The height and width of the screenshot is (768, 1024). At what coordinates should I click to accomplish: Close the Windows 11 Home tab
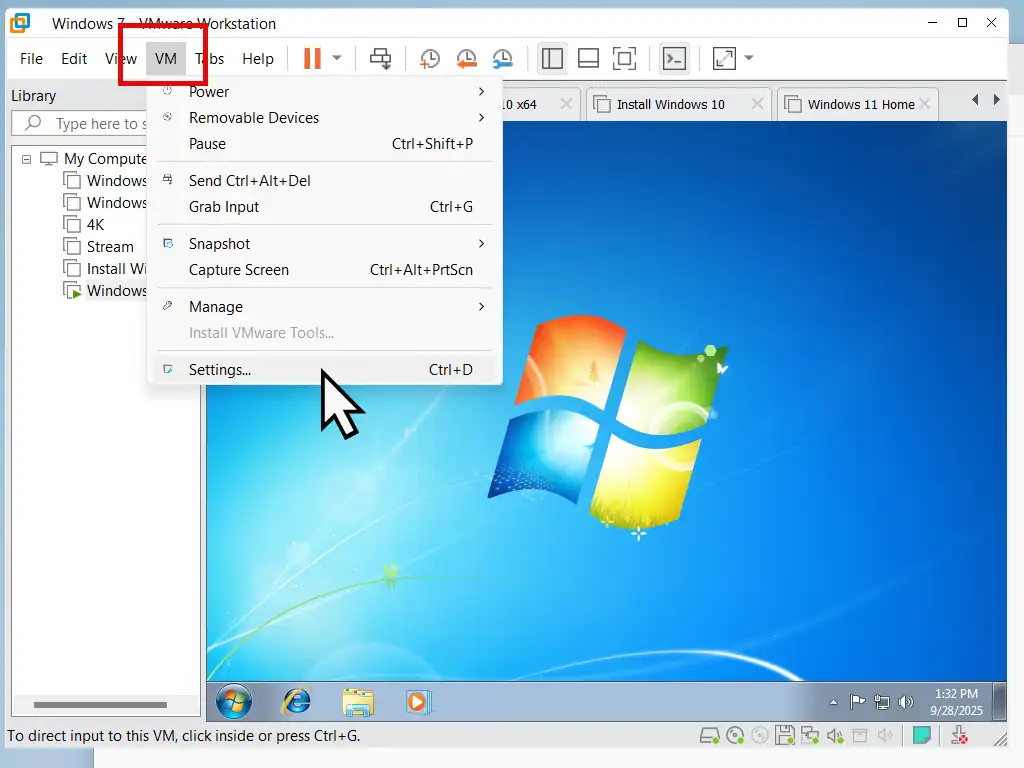point(924,104)
